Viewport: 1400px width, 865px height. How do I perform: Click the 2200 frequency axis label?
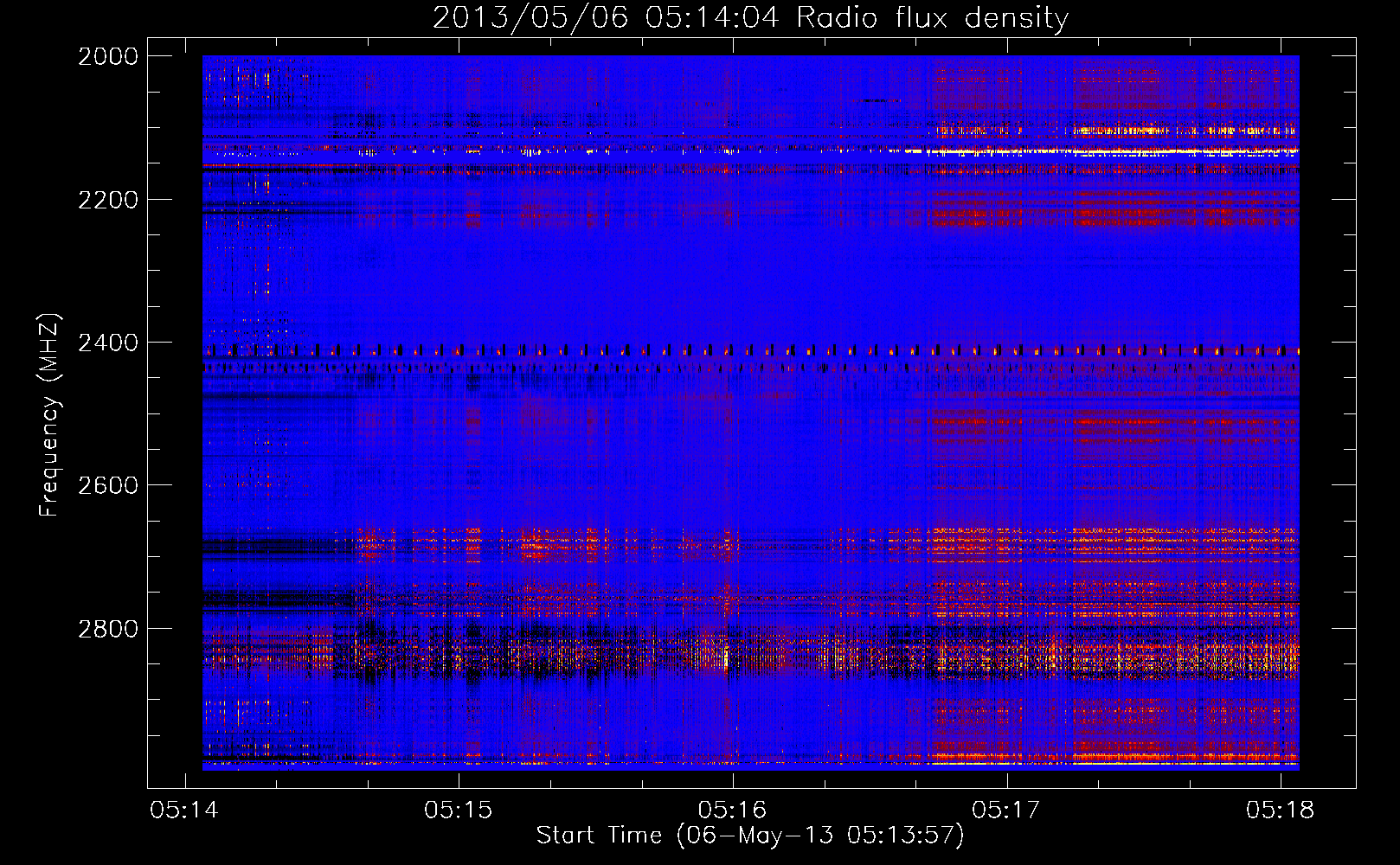pyautogui.click(x=108, y=200)
